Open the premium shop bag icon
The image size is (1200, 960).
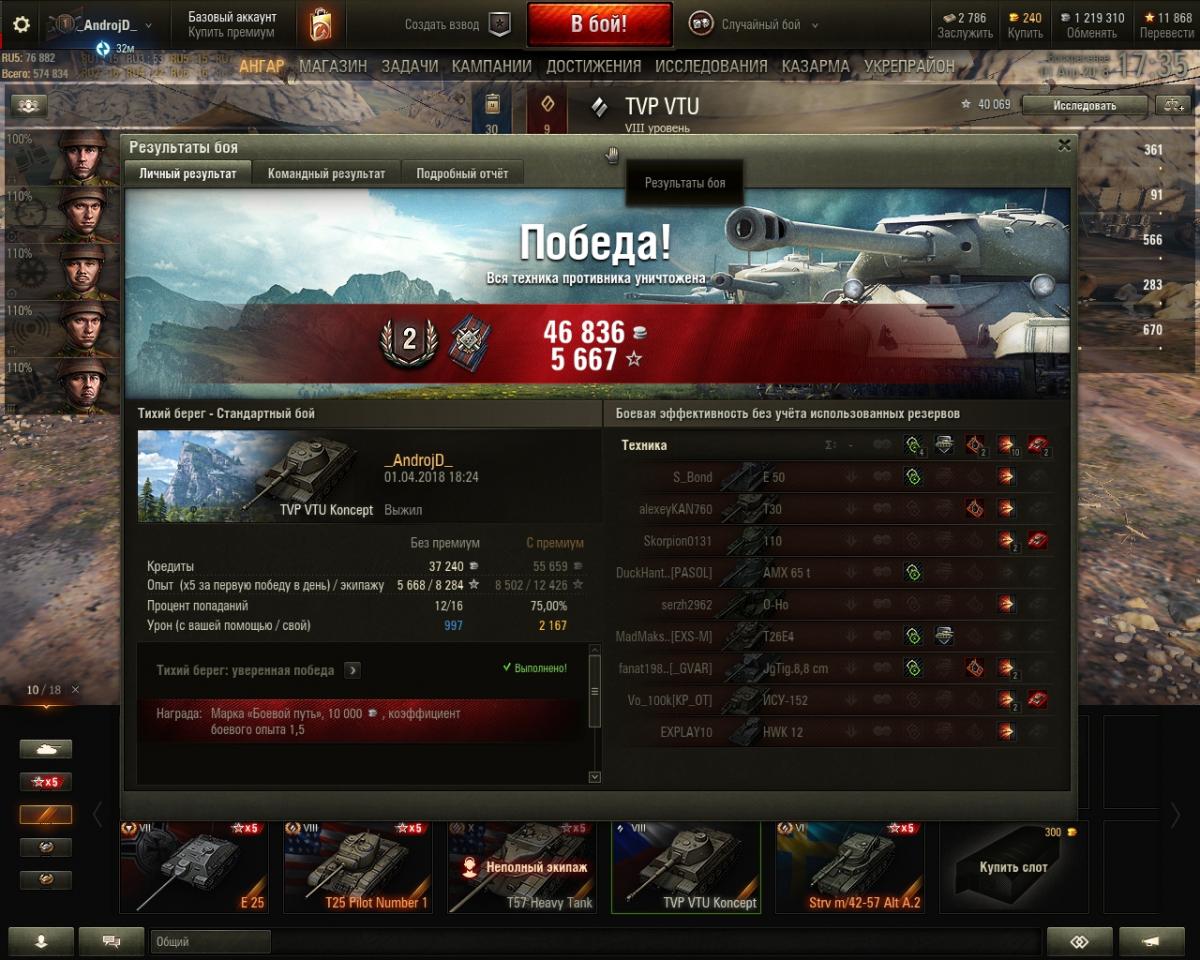point(322,25)
